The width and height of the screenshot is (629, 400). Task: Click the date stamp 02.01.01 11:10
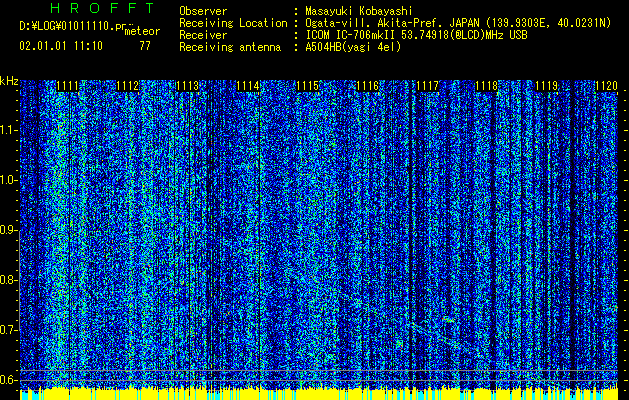(61, 46)
